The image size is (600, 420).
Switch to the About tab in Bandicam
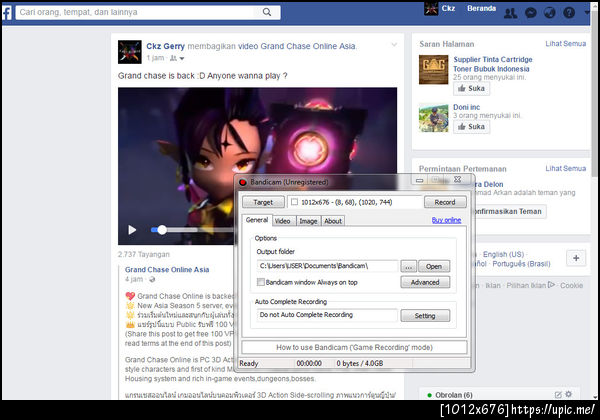point(333,221)
